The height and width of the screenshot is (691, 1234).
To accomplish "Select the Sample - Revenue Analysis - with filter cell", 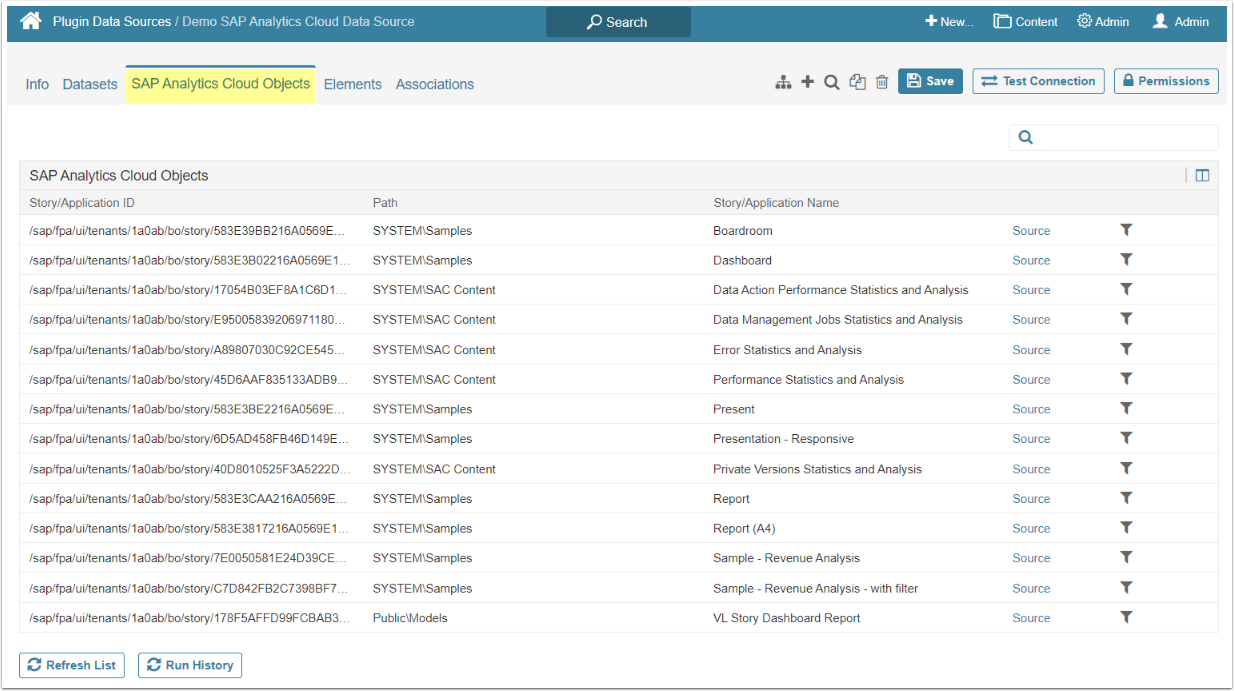I will pyautogui.click(x=815, y=588).
